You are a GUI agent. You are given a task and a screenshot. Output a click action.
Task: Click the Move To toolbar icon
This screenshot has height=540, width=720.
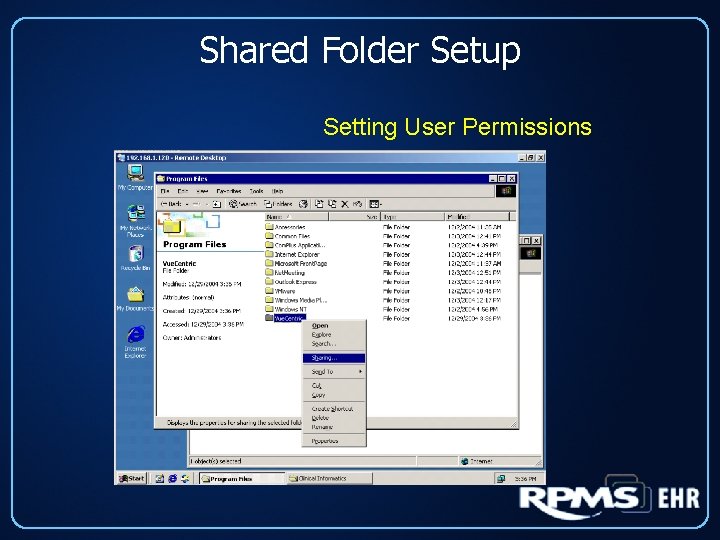click(x=319, y=204)
